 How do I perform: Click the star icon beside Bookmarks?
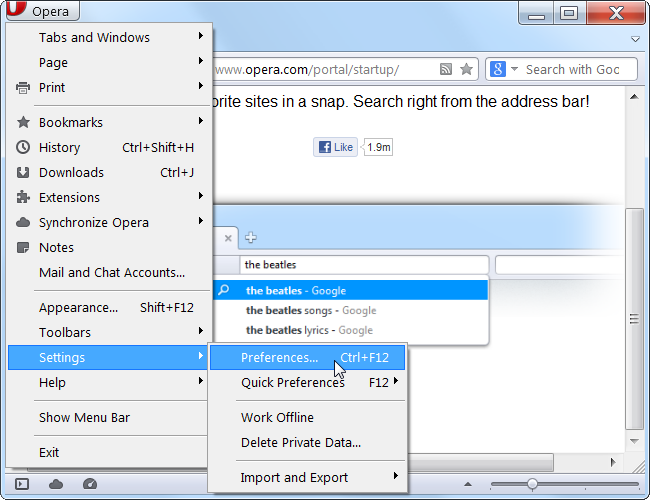click(23, 122)
